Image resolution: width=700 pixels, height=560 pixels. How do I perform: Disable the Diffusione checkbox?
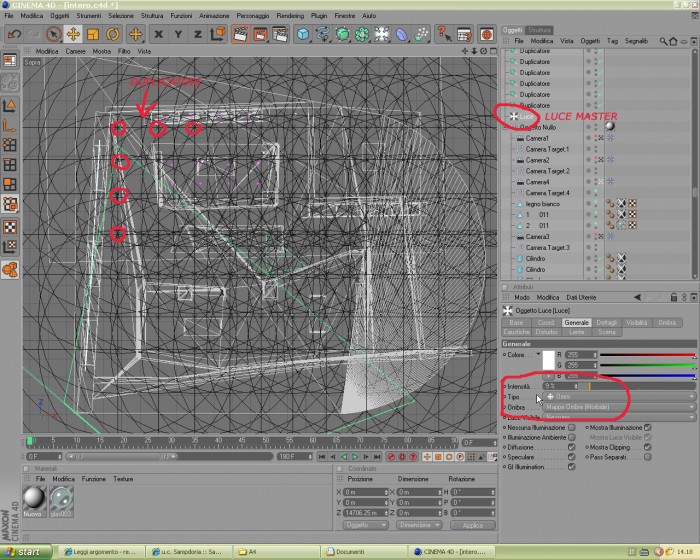tap(571, 447)
